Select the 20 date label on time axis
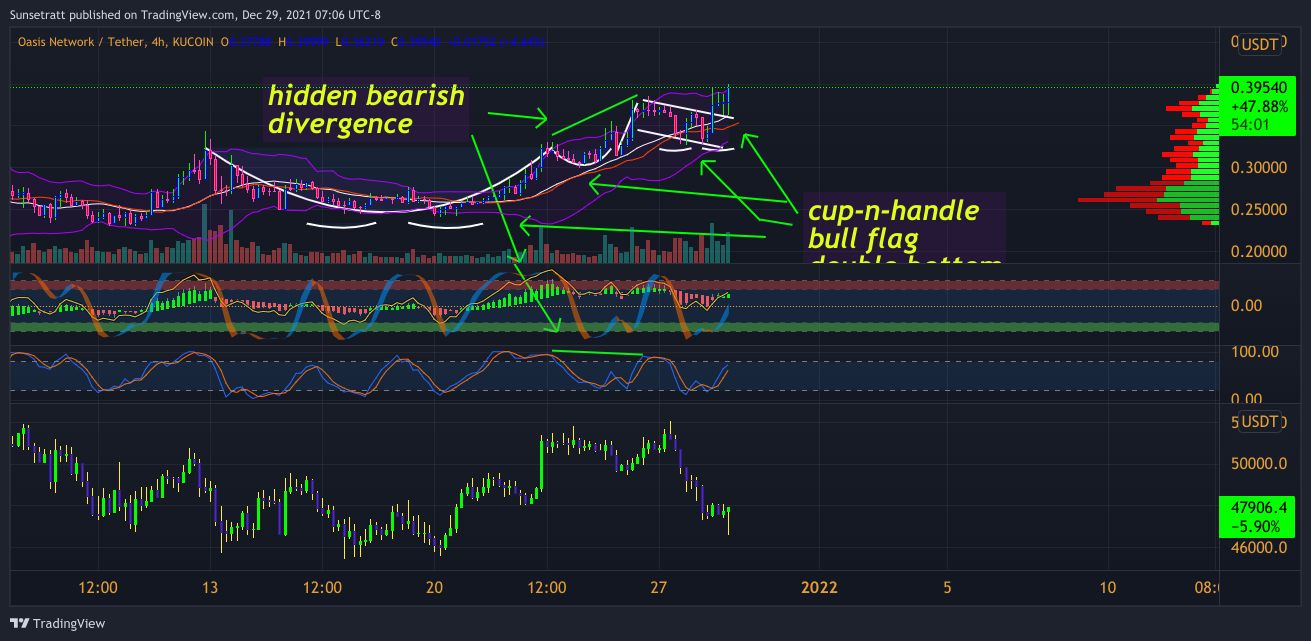1311x641 pixels. point(434,587)
